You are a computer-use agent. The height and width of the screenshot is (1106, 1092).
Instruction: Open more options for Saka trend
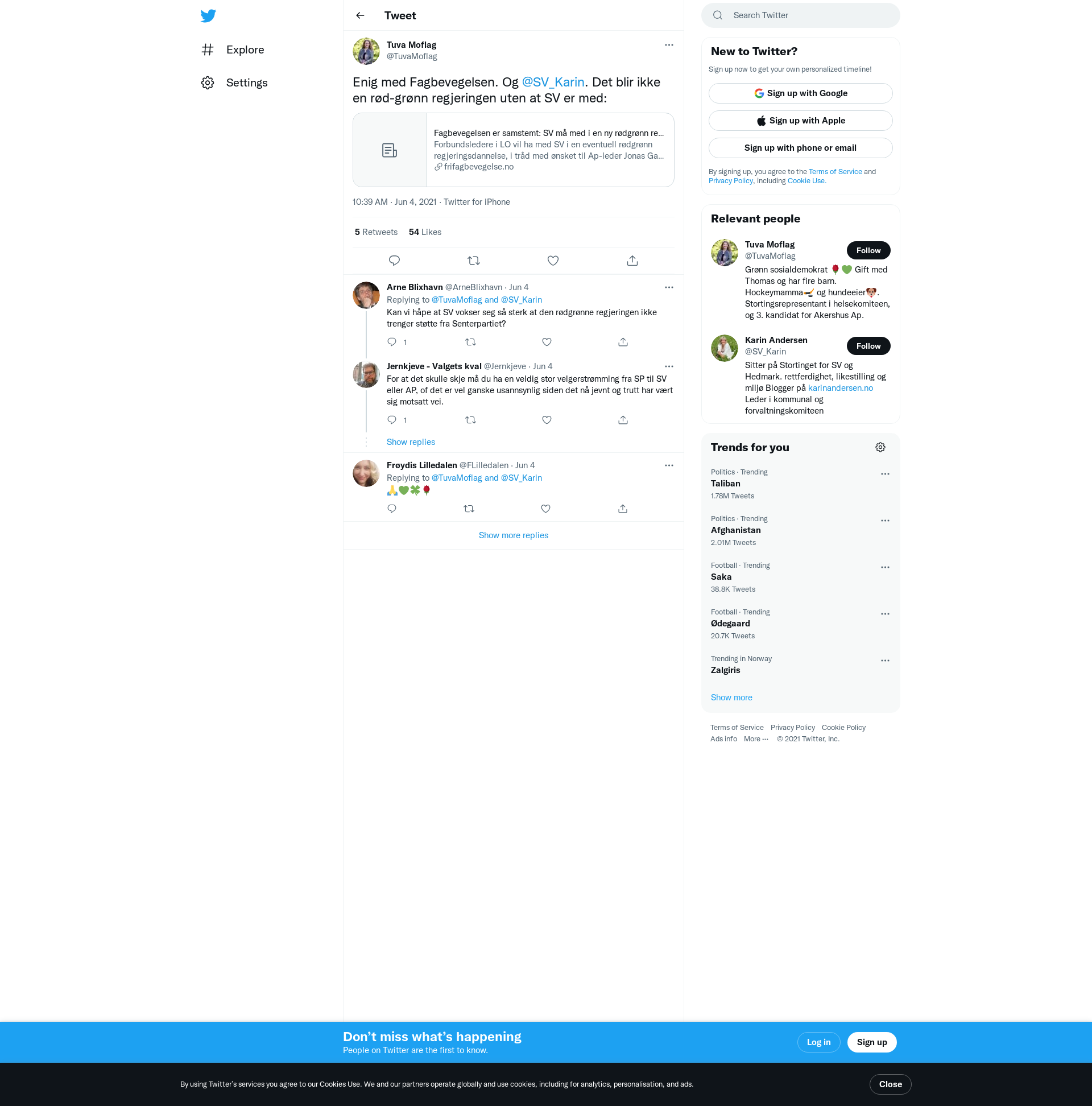[885, 567]
